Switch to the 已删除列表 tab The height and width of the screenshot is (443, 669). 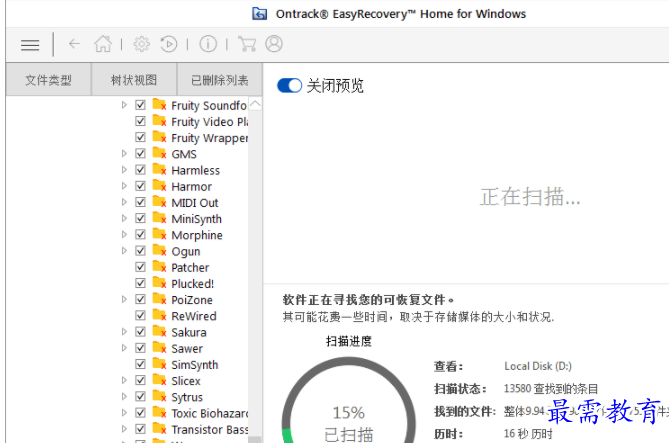click(x=219, y=80)
